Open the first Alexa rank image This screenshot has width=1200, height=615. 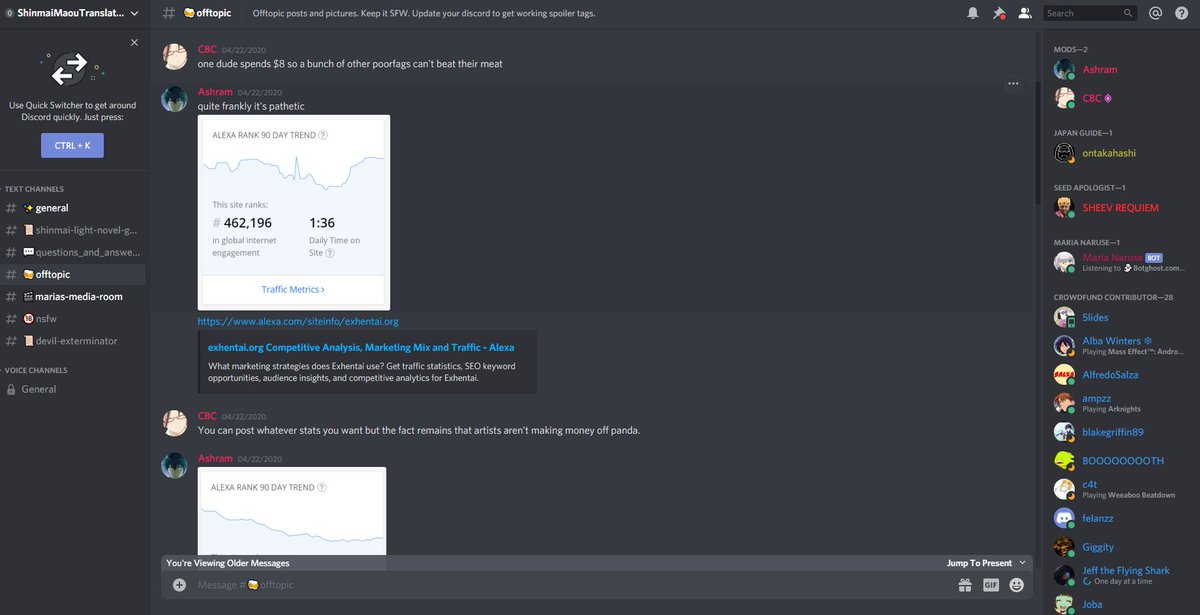[294, 212]
